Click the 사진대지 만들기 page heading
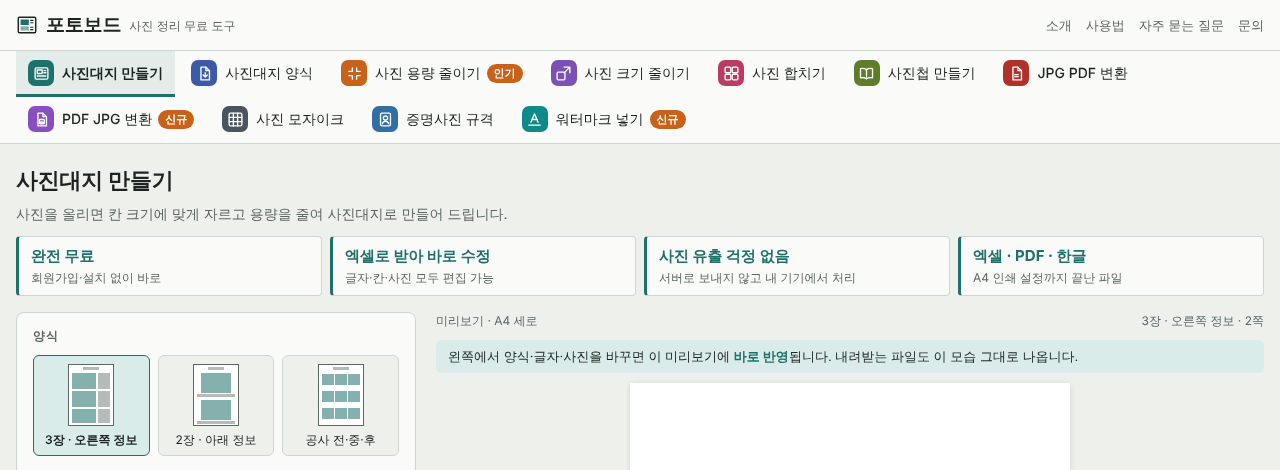 coord(94,181)
